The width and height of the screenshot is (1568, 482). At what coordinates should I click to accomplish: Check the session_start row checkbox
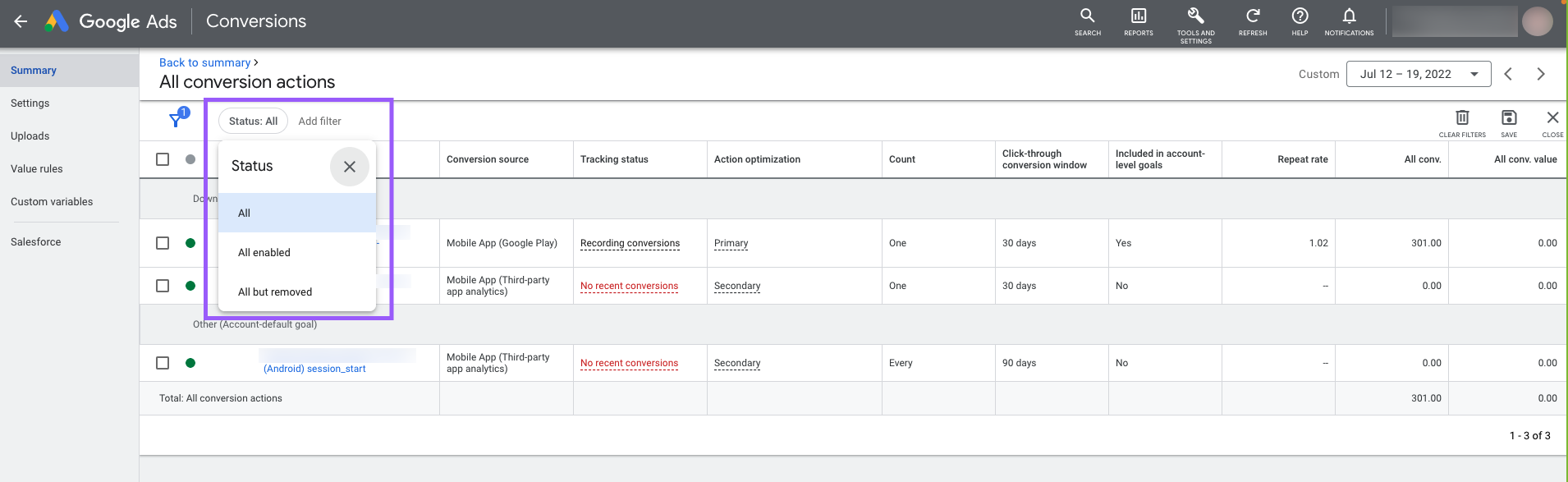pyautogui.click(x=163, y=363)
